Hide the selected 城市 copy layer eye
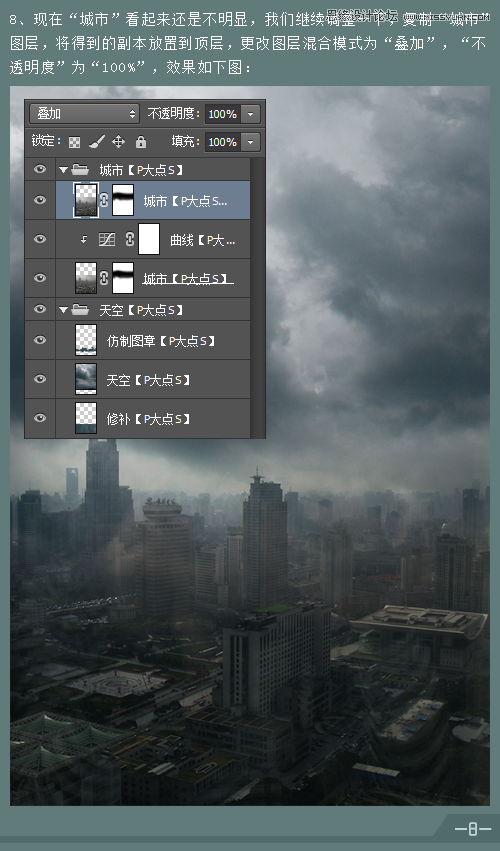 pyautogui.click(x=40, y=200)
